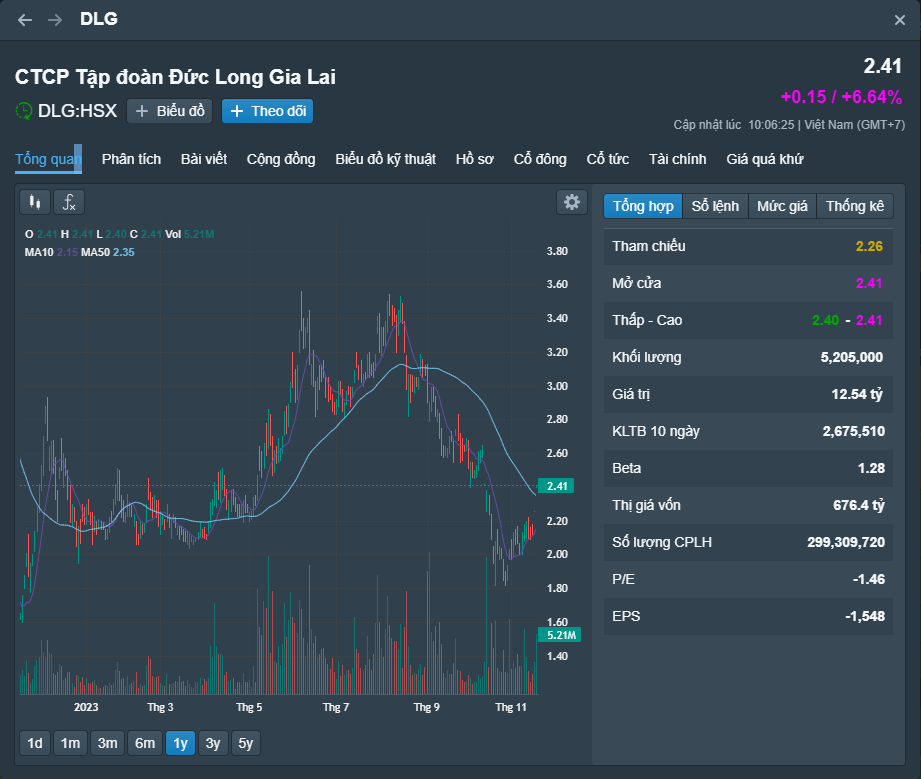Set chart range to 3m

point(107,743)
